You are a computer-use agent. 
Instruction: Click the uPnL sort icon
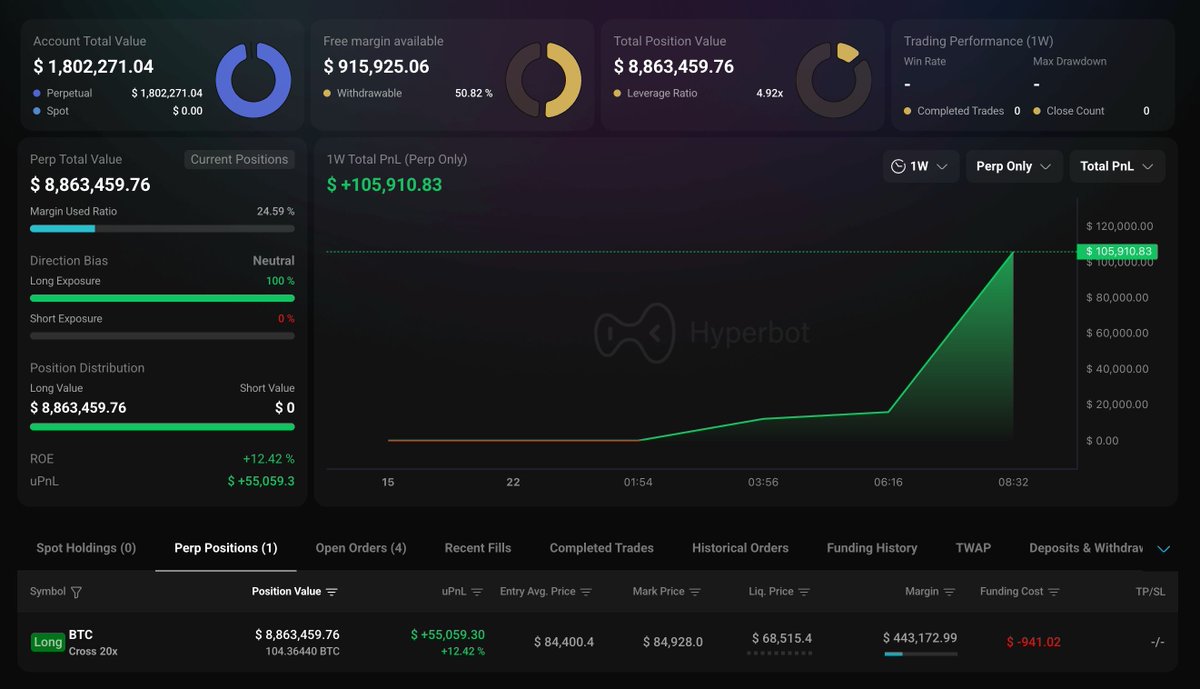(x=477, y=591)
